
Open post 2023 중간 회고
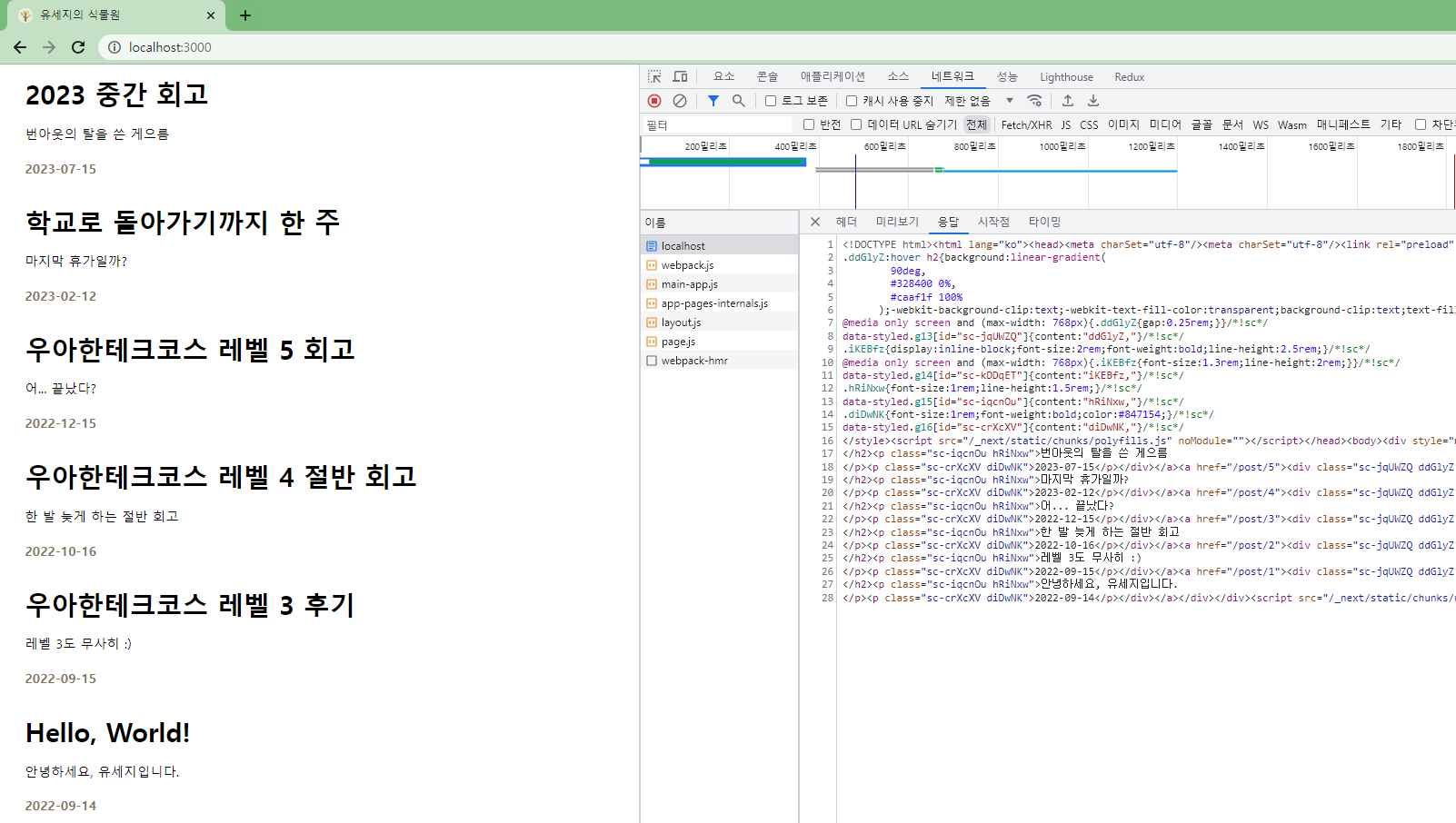point(117,94)
